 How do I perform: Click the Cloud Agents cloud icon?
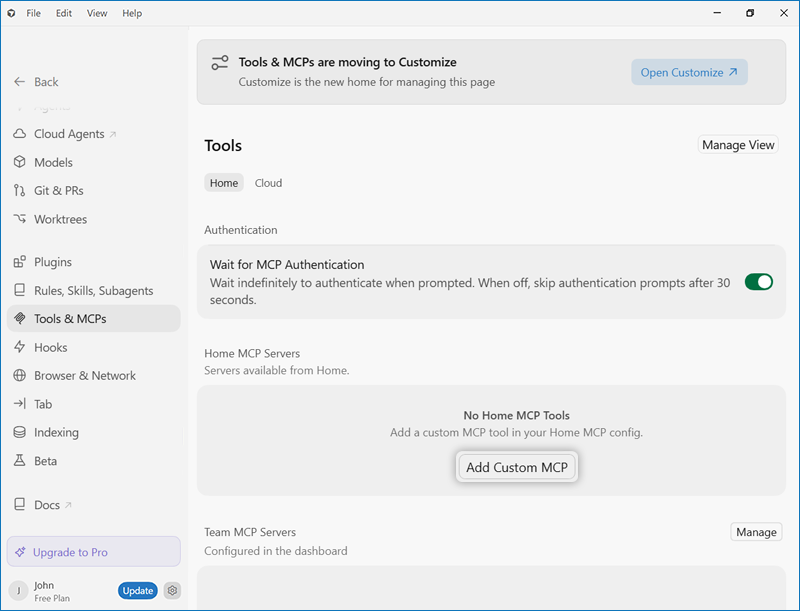click(x=19, y=134)
